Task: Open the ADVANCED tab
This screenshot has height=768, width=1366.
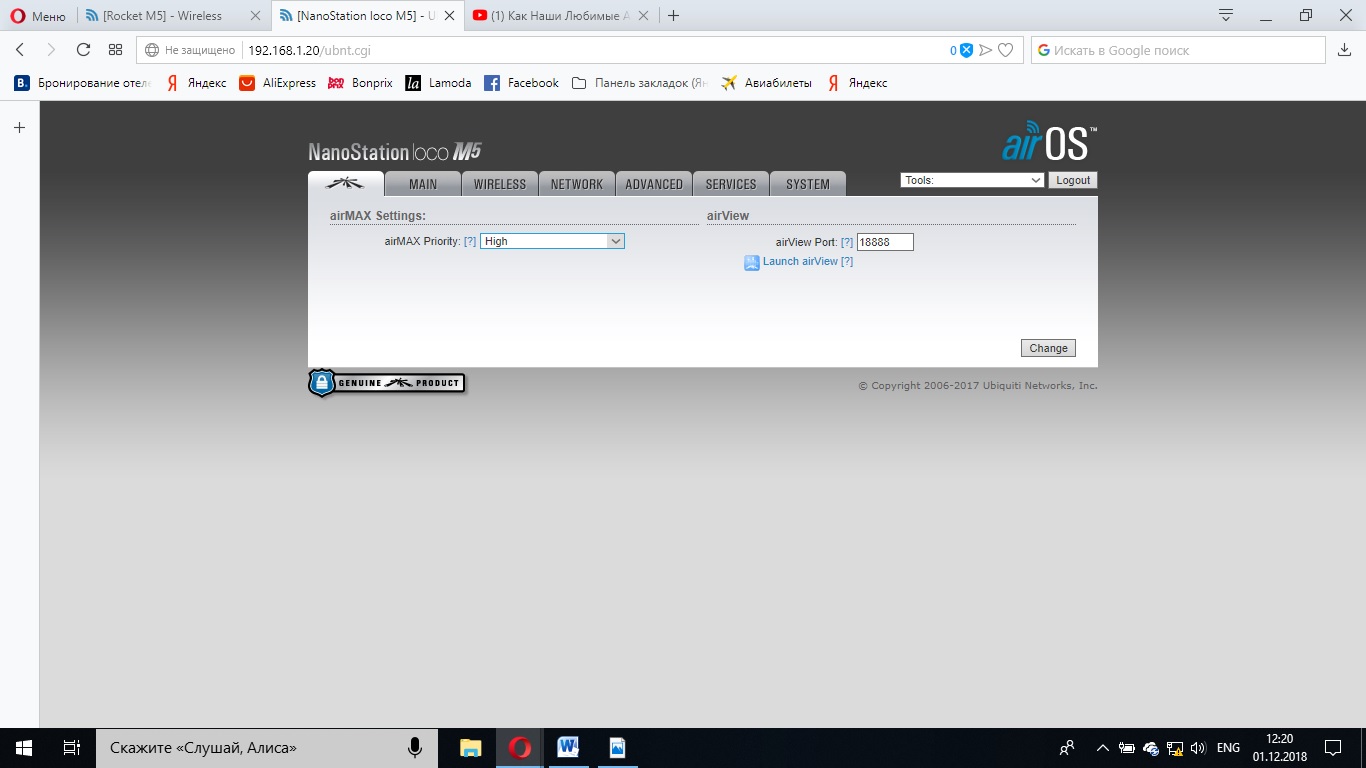Action: 654,184
